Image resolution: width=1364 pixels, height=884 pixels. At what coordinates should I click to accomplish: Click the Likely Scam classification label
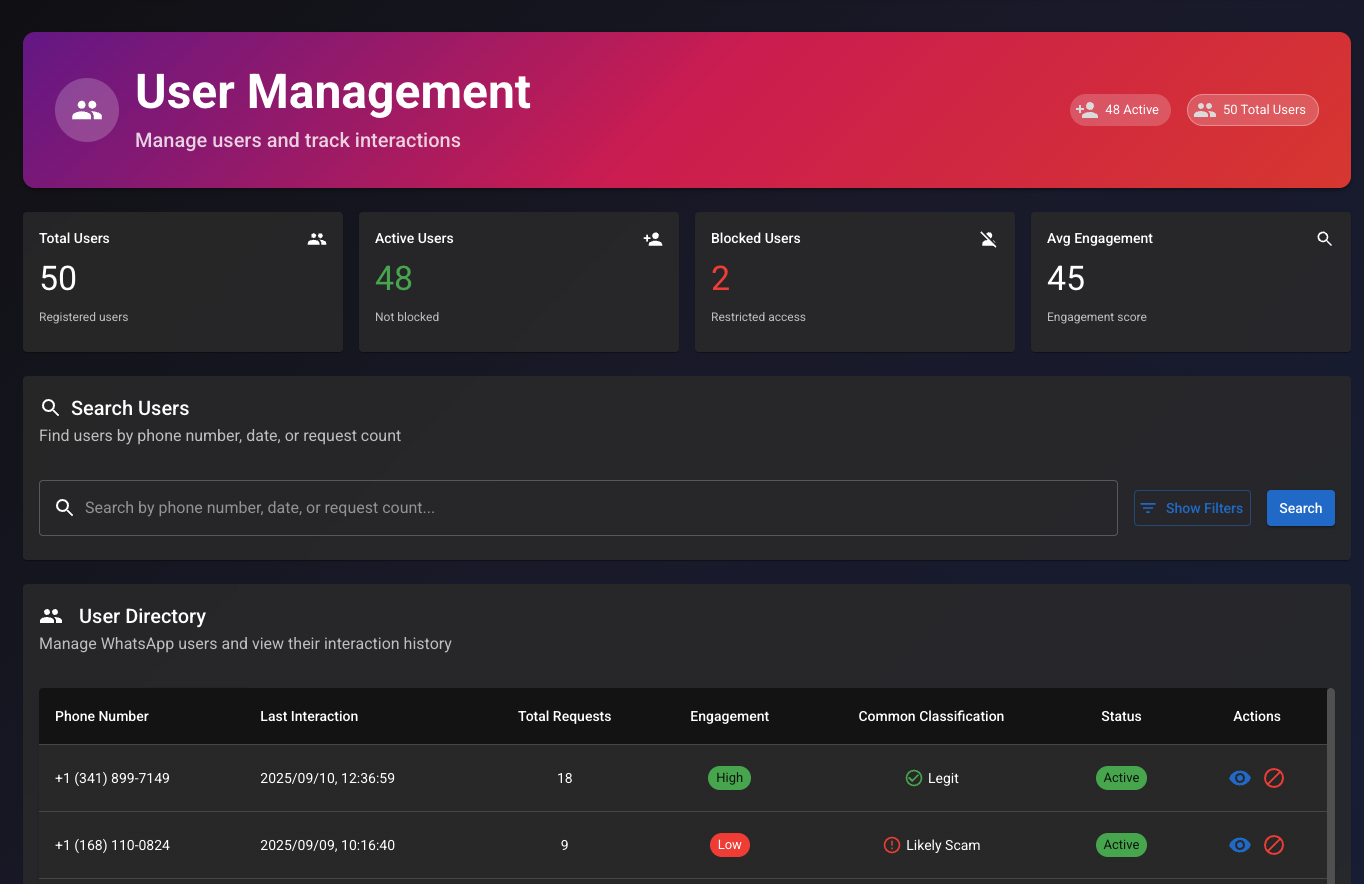943,845
